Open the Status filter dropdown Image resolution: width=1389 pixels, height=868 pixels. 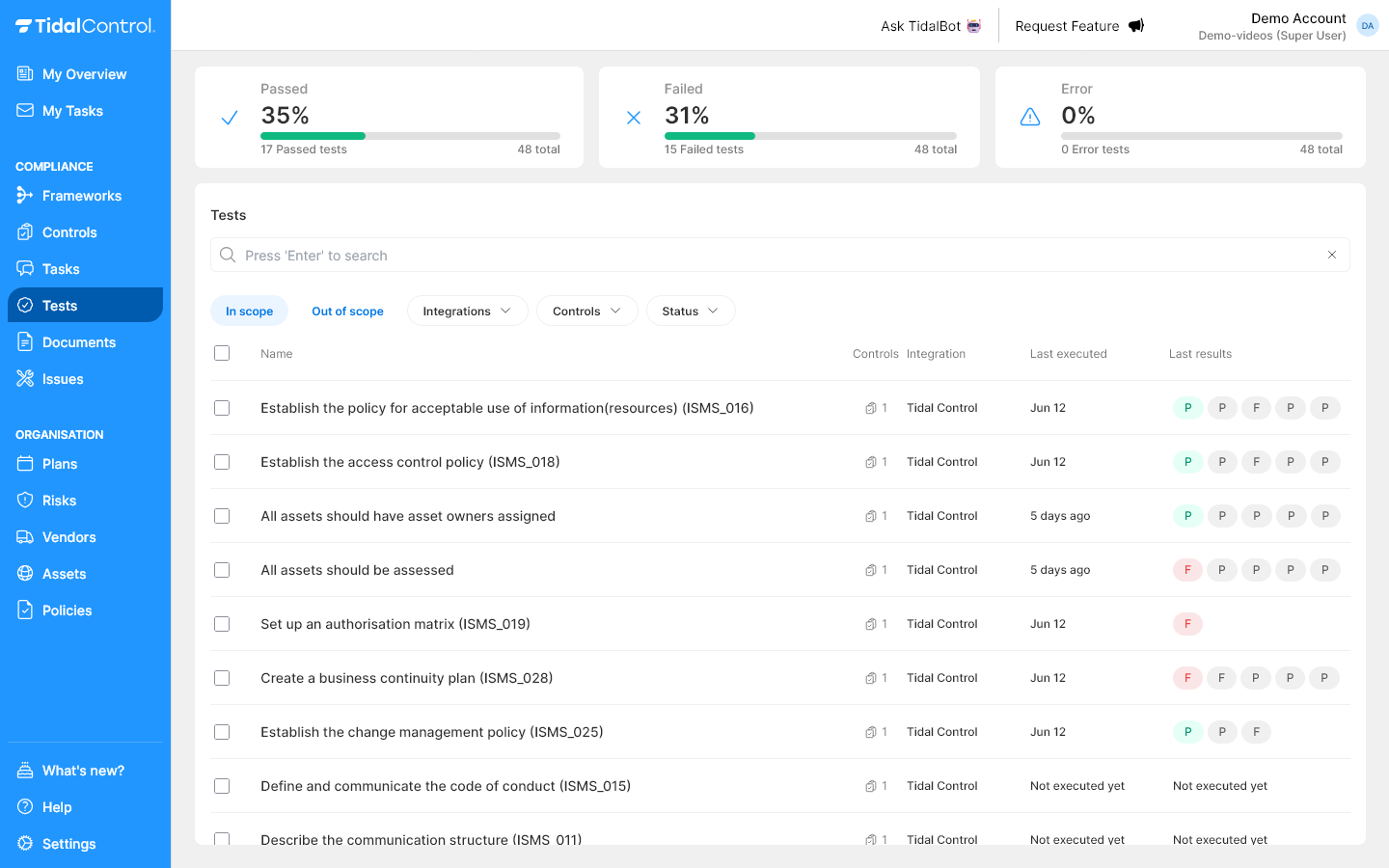[x=691, y=311]
